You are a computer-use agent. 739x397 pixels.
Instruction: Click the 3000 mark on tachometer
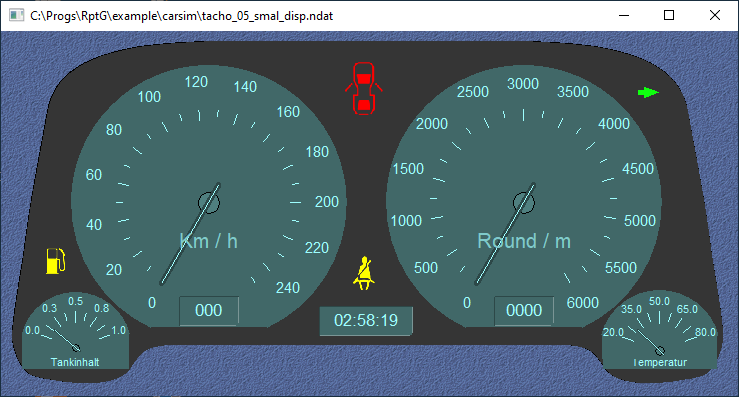tap(523, 84)
